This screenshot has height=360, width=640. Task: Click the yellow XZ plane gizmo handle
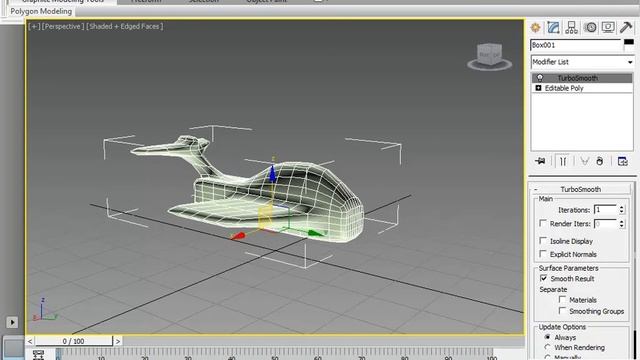[265, 217]
